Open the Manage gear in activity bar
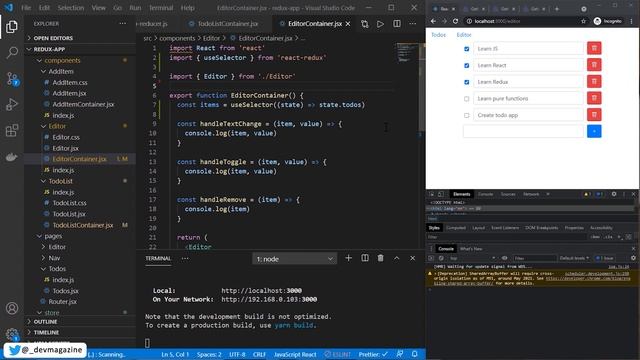 coord(12,335)
